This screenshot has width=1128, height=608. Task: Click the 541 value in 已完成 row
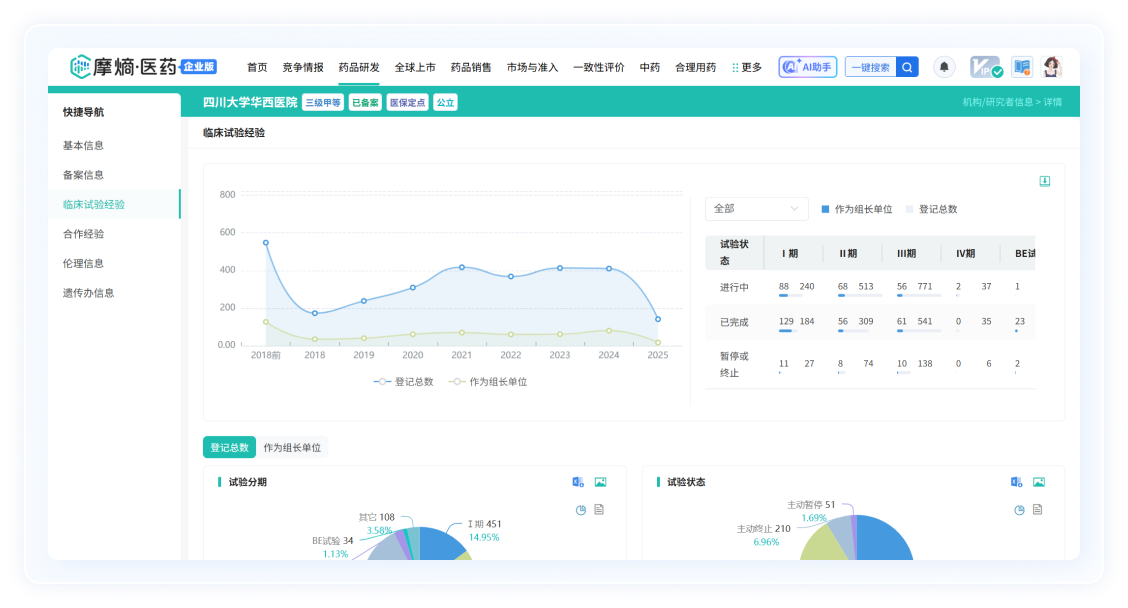924,322
